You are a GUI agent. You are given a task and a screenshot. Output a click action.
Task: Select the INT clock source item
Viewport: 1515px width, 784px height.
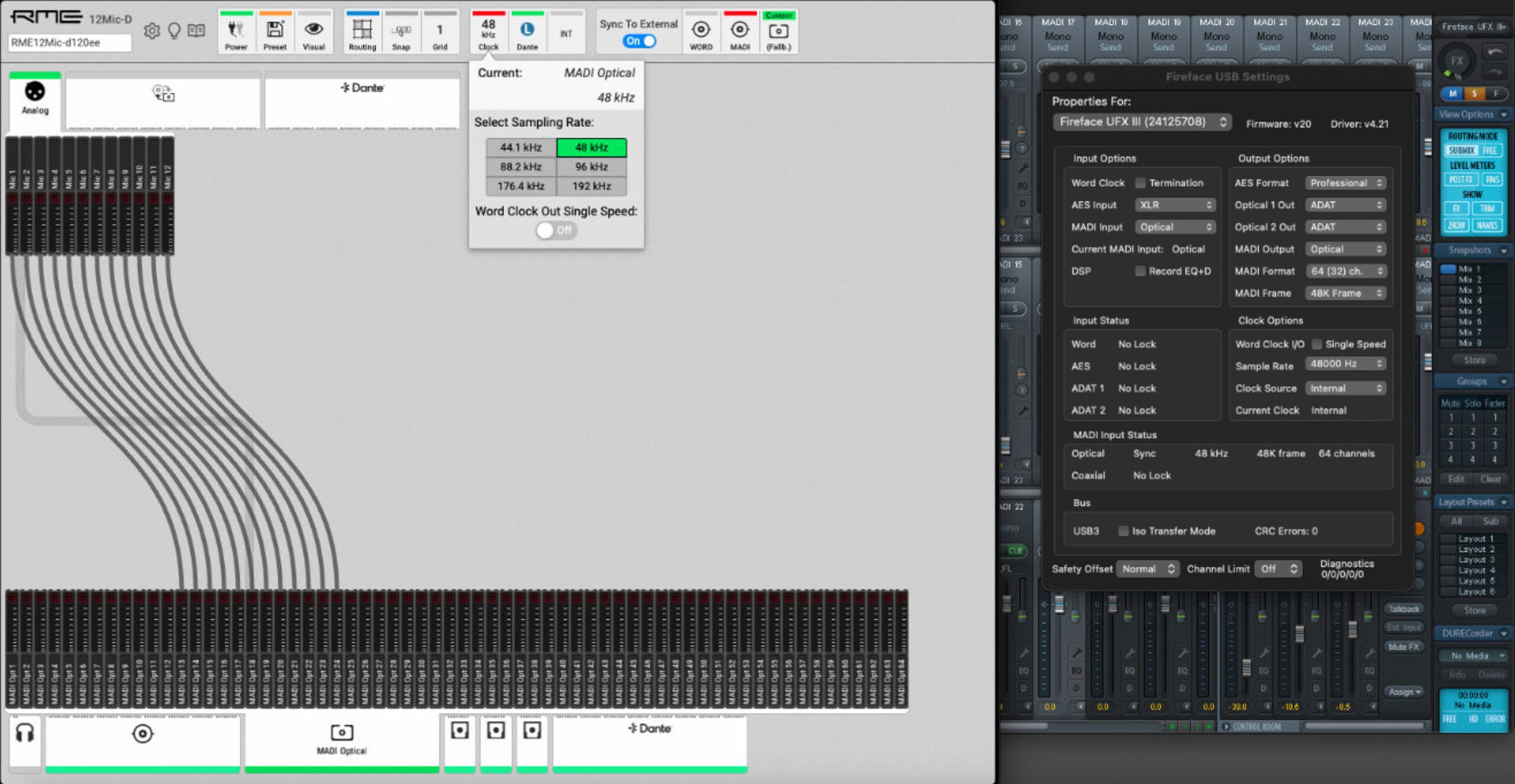point(566,33)
